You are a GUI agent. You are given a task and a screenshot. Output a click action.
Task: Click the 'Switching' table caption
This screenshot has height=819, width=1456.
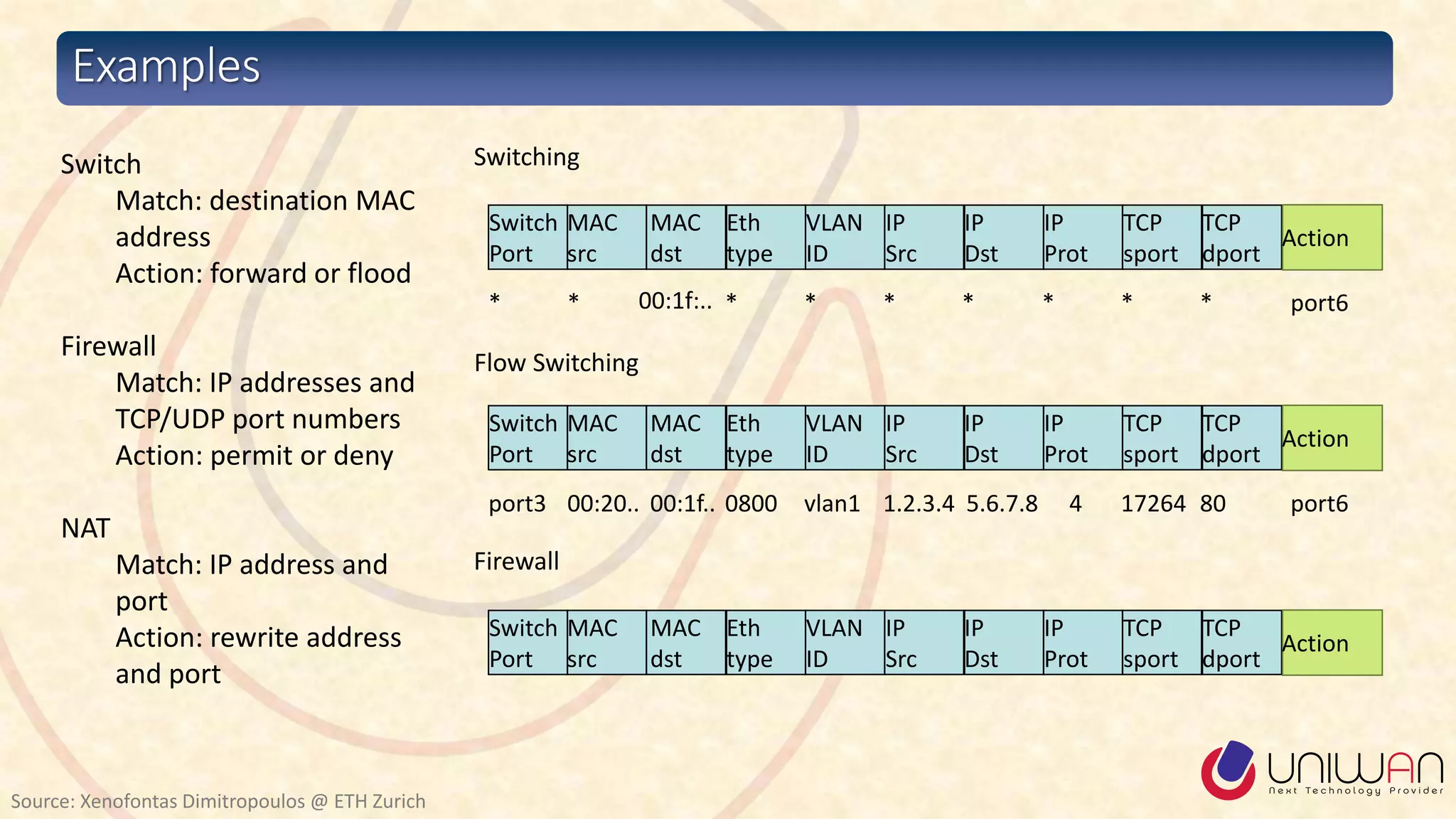526,157
